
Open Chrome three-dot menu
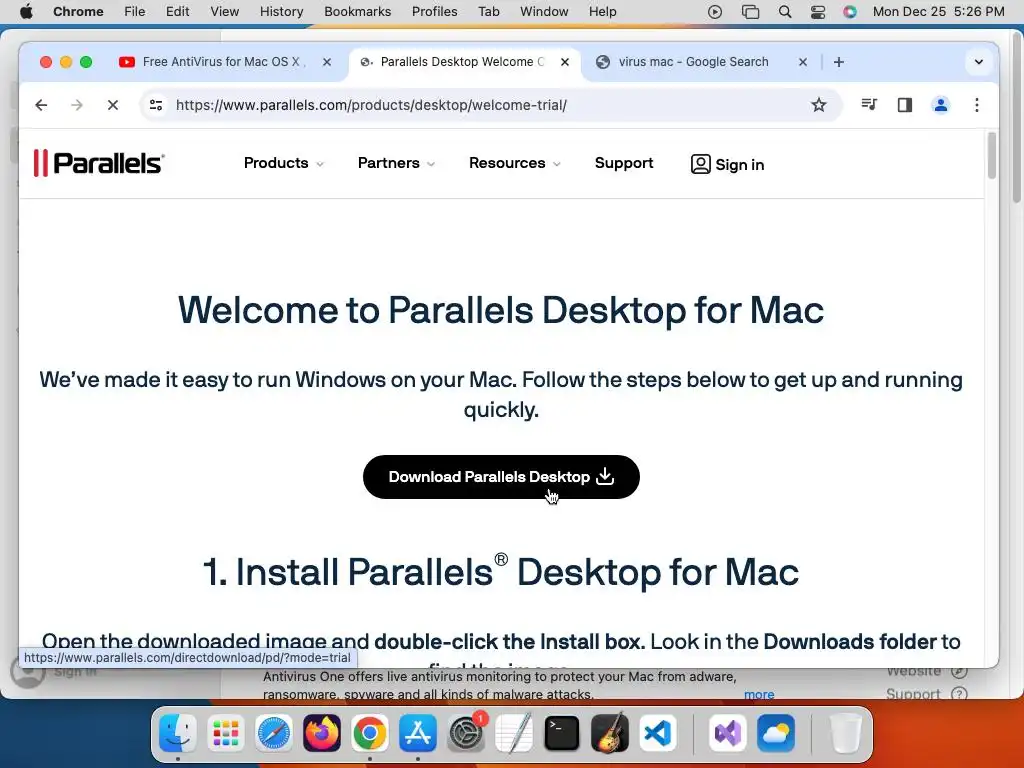coord(976,105)
